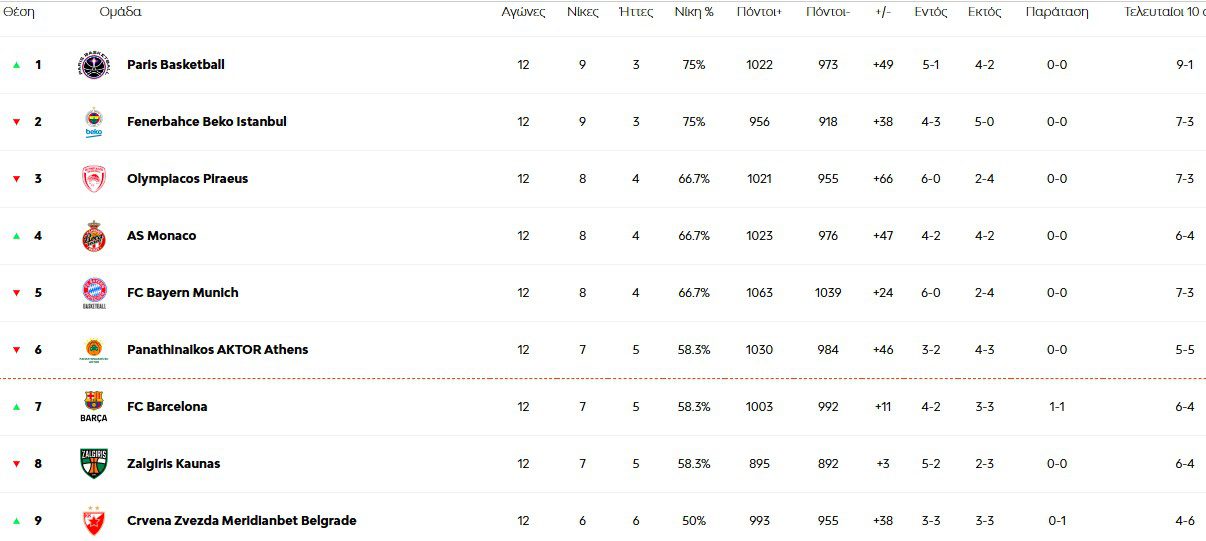Sort standings by Νίκη % header

(694, 12)
